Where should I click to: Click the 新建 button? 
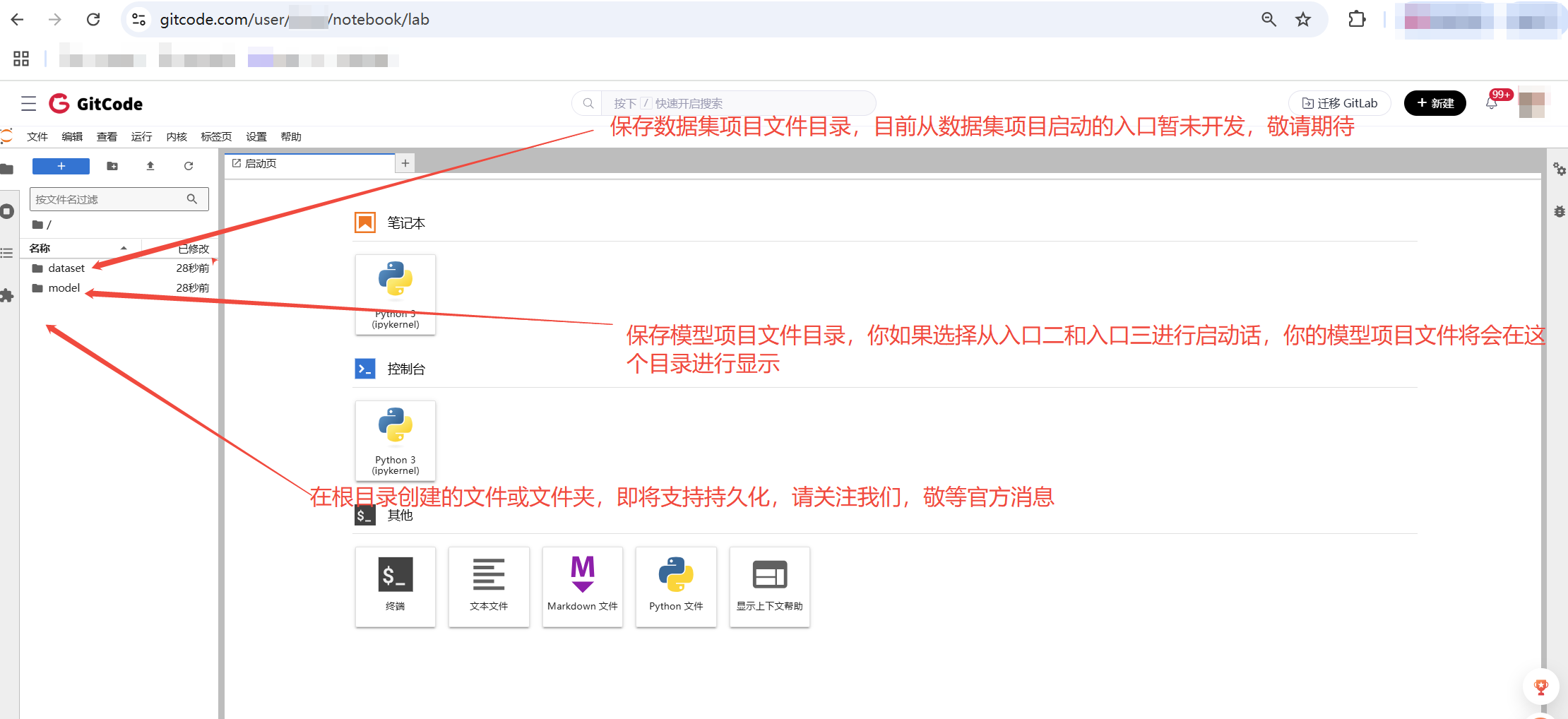click(x=1435, y=104)
